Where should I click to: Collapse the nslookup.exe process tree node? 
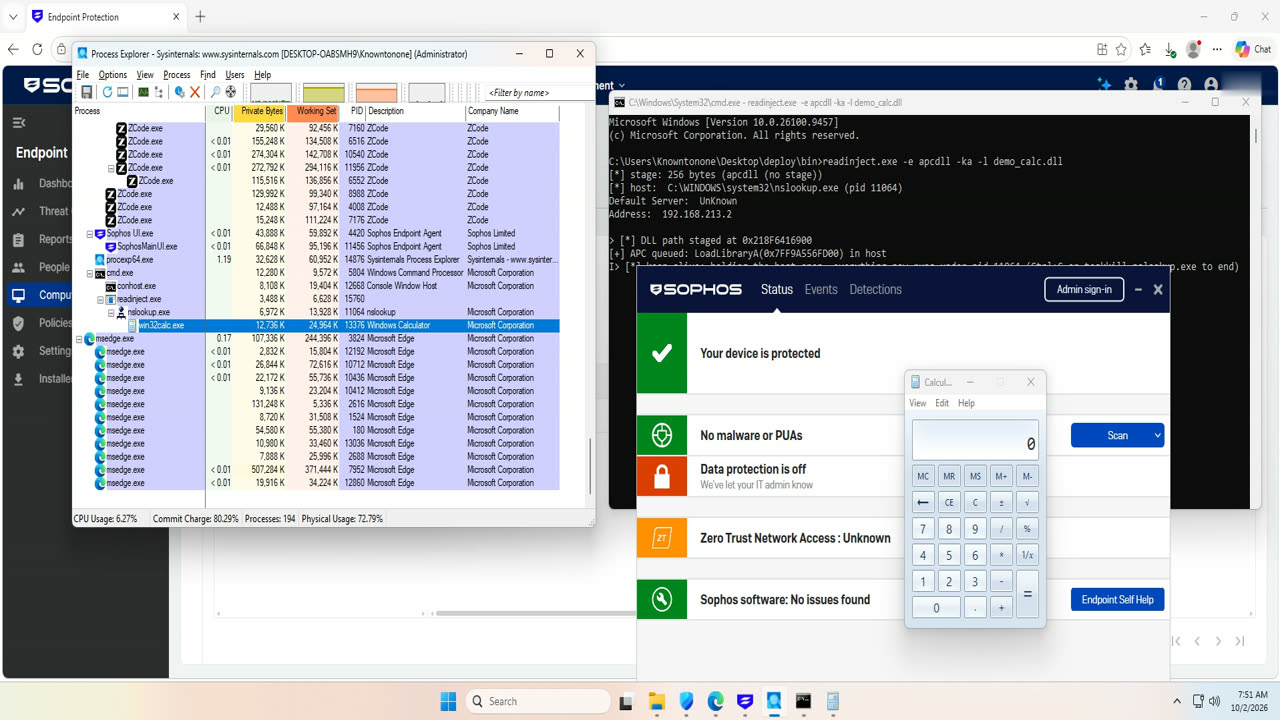tap(111, 312)
